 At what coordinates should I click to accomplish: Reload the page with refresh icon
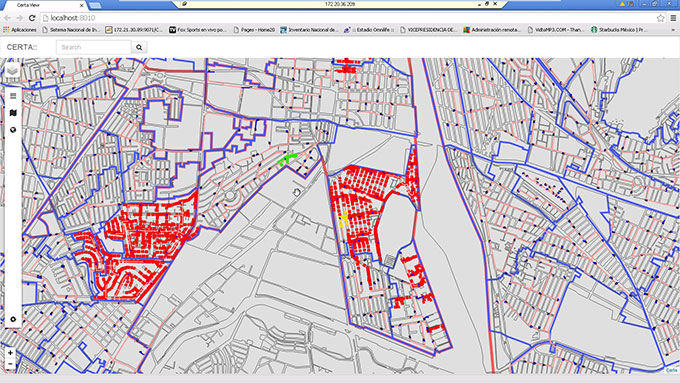[32, 18]
